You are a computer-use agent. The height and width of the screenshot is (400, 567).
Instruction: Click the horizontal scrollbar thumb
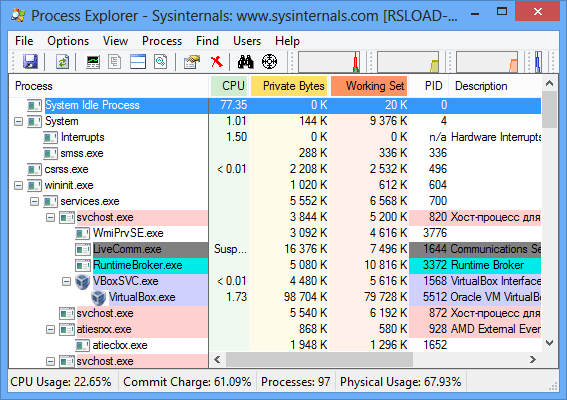pos(319,360)
